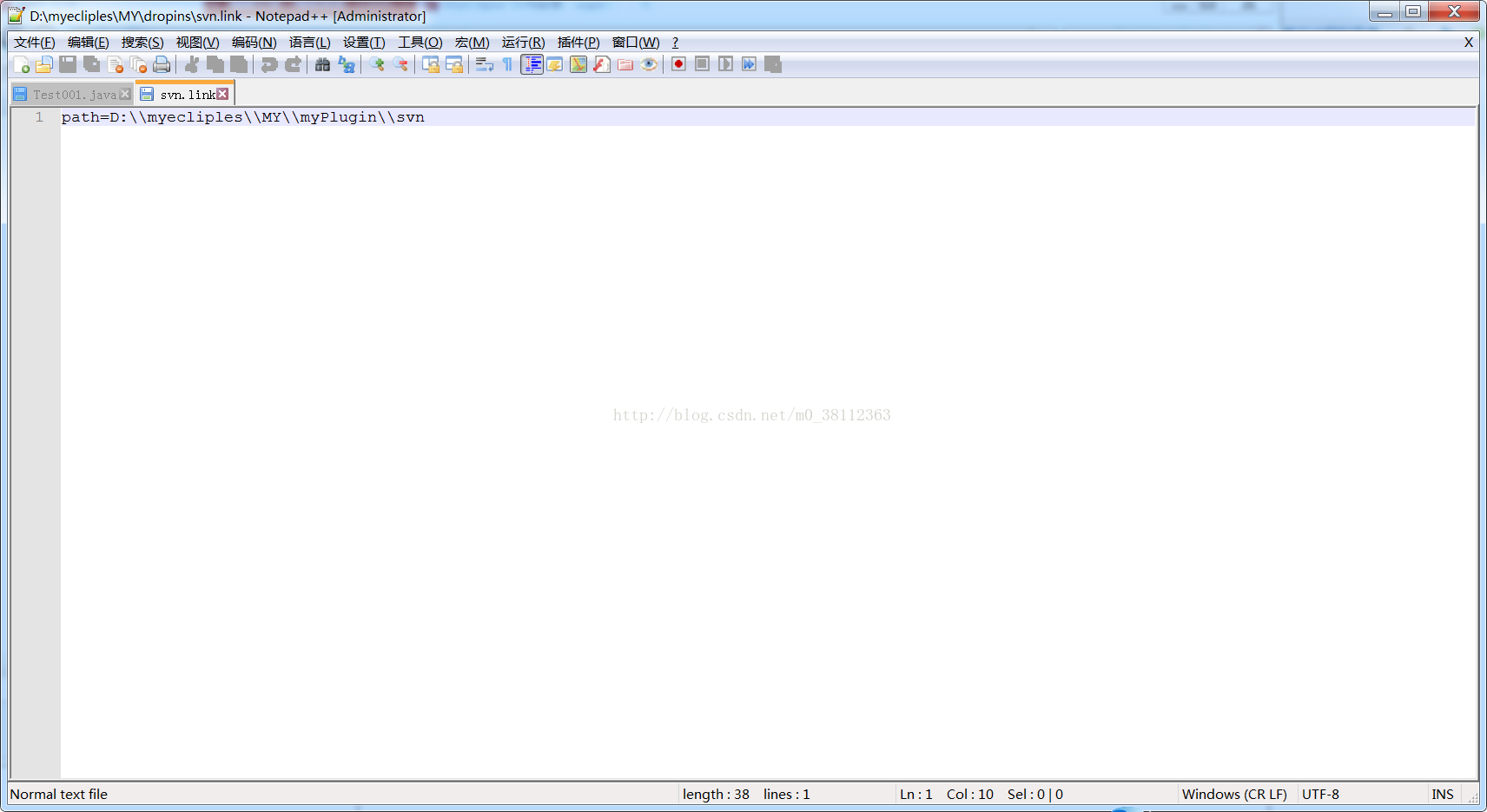This screenshot has width=1487, height=812.
Task: Open the 文件(F) menu
Action: pos(35,43)
